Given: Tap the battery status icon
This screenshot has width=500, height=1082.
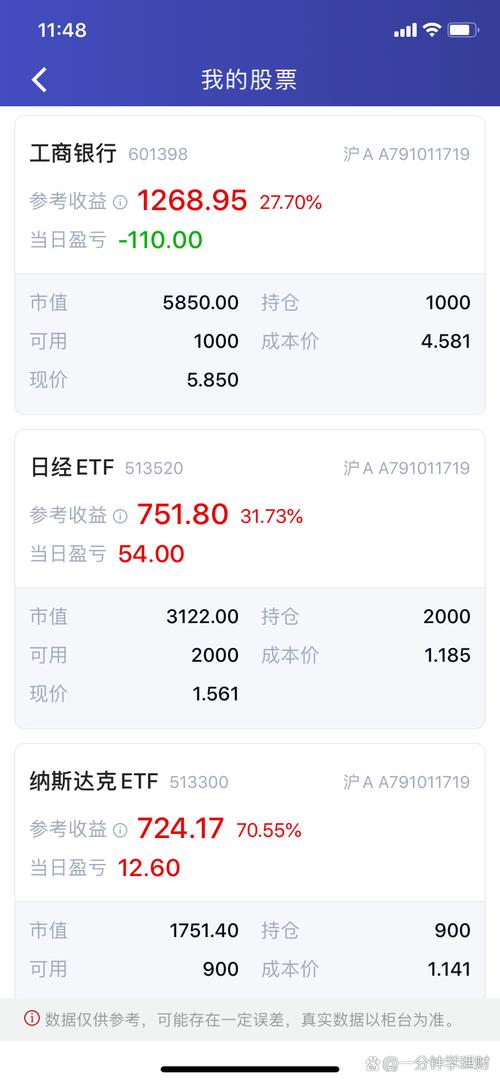Looking at the screenshot, I should tap(462, 30).
